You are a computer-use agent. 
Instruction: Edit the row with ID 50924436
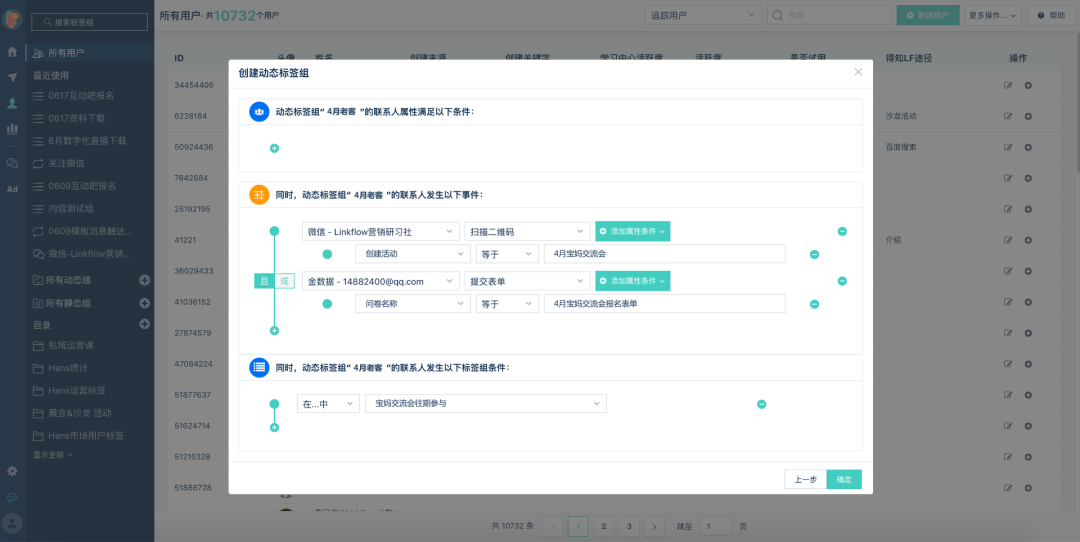click(1008, 147)
